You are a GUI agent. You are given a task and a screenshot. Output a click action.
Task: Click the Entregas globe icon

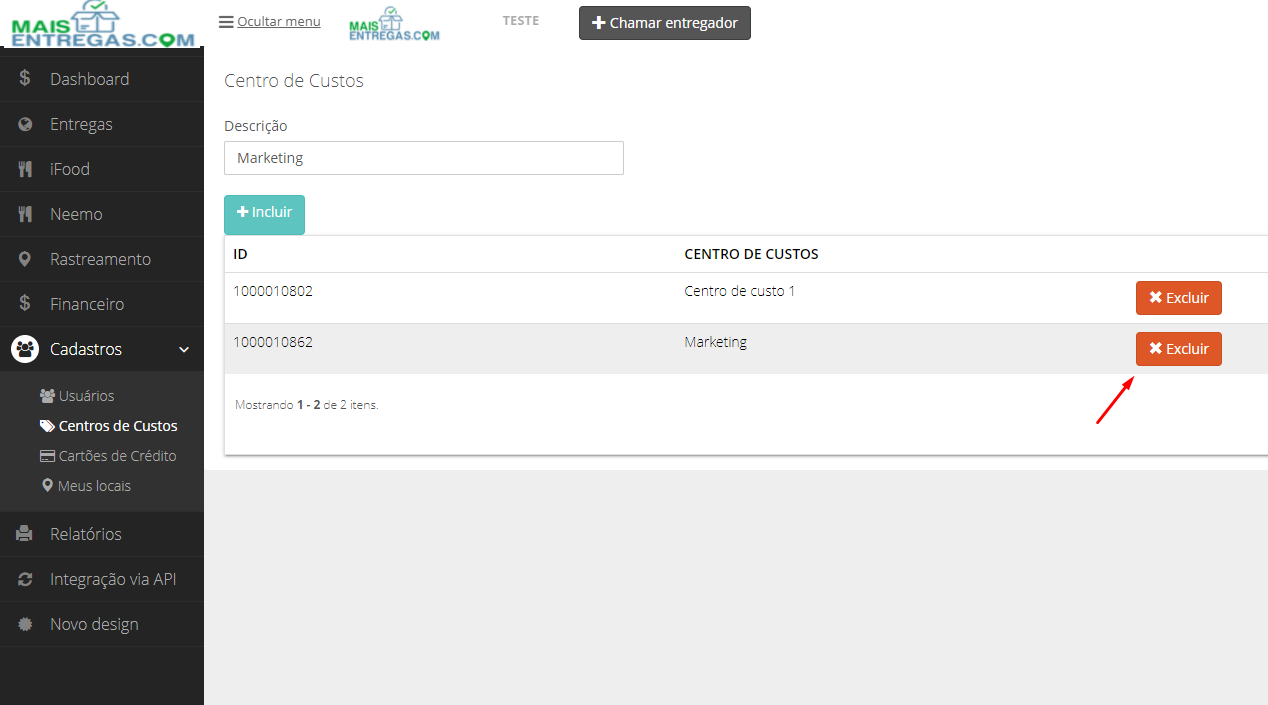25,124
